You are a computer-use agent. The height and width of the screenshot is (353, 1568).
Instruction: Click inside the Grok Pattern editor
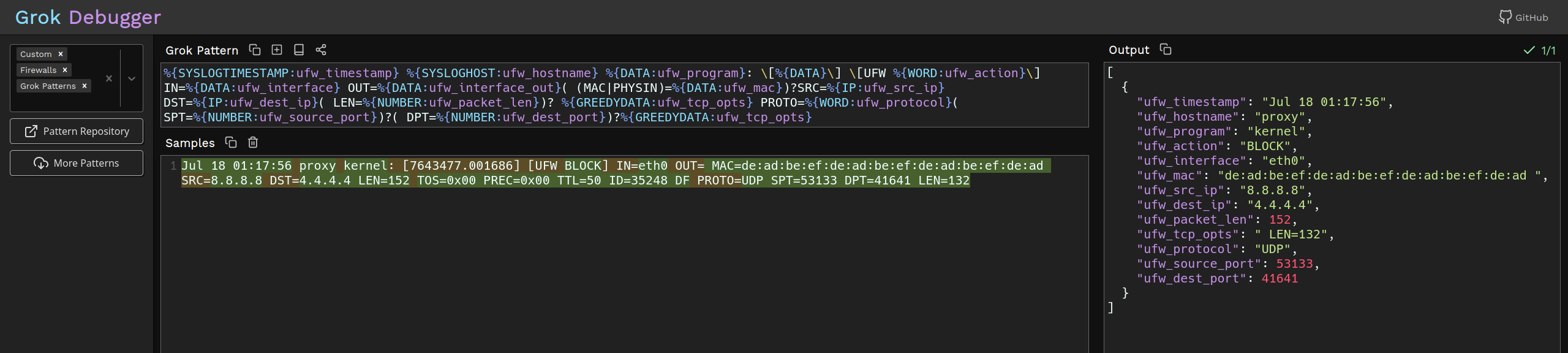pos(624,95)
